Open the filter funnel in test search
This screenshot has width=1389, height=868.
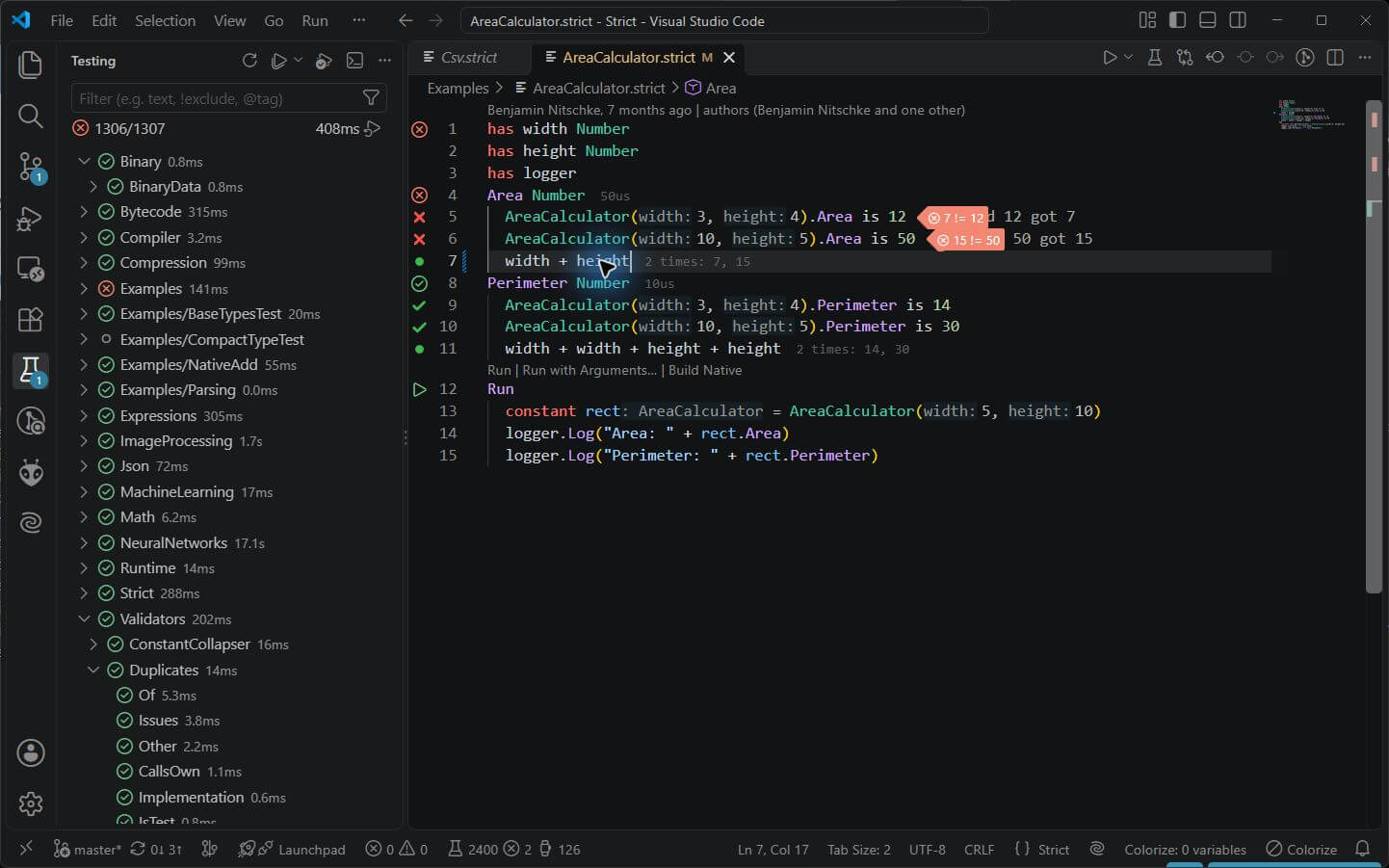[x=371, y=98]
